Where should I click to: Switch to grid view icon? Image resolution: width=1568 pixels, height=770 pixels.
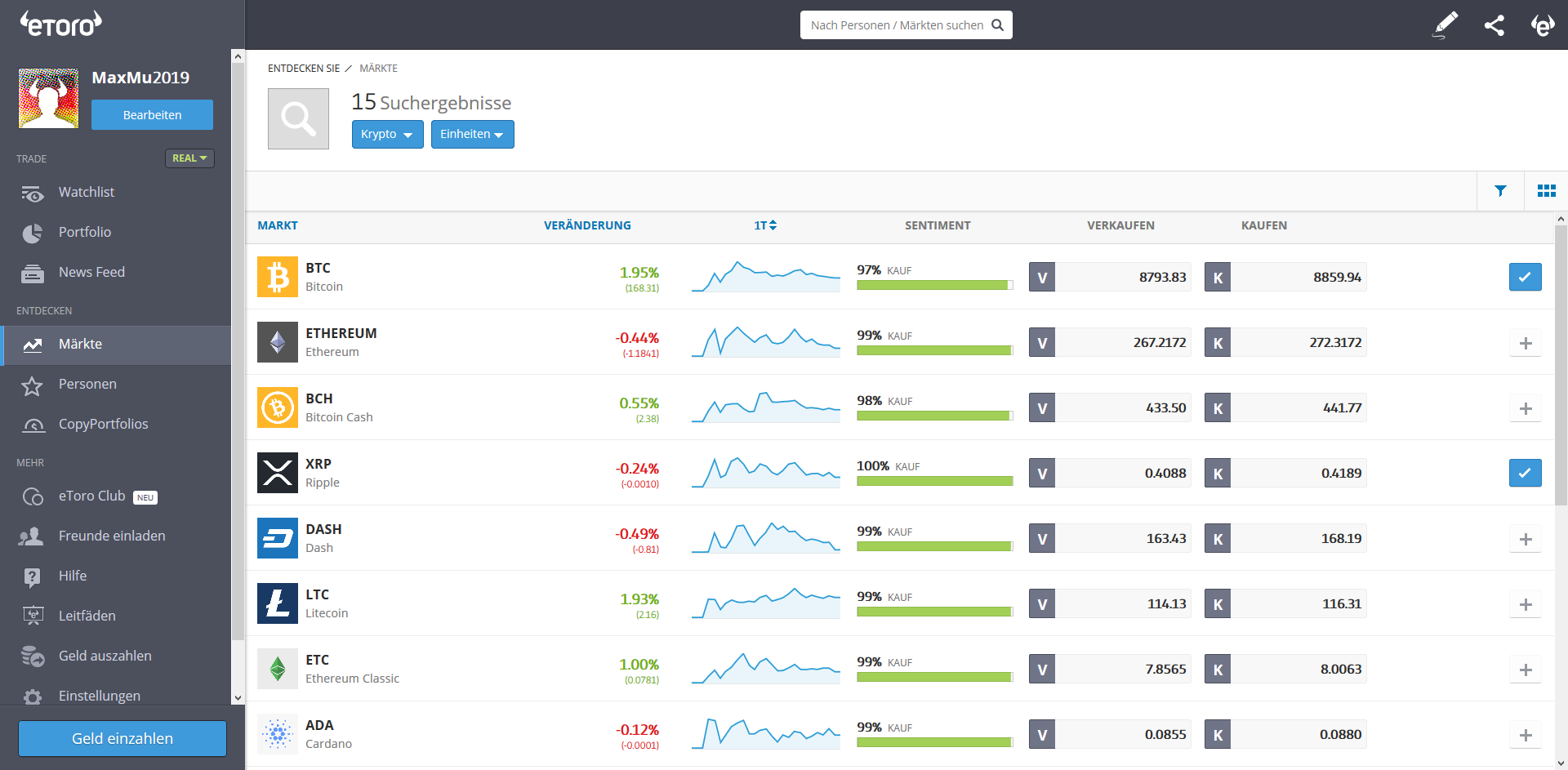click(x=1546, y=191)
